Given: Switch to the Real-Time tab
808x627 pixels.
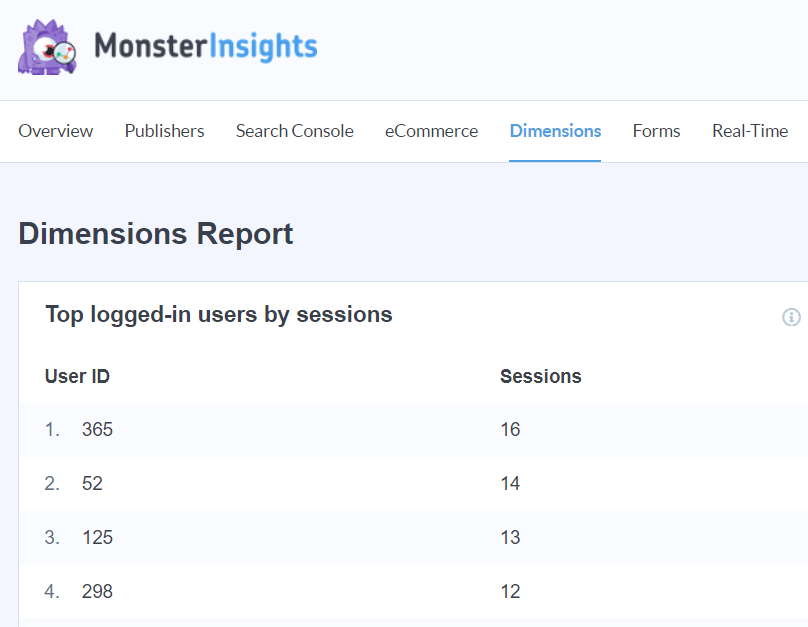Looking at the screenshot, I should click(750, 131).
